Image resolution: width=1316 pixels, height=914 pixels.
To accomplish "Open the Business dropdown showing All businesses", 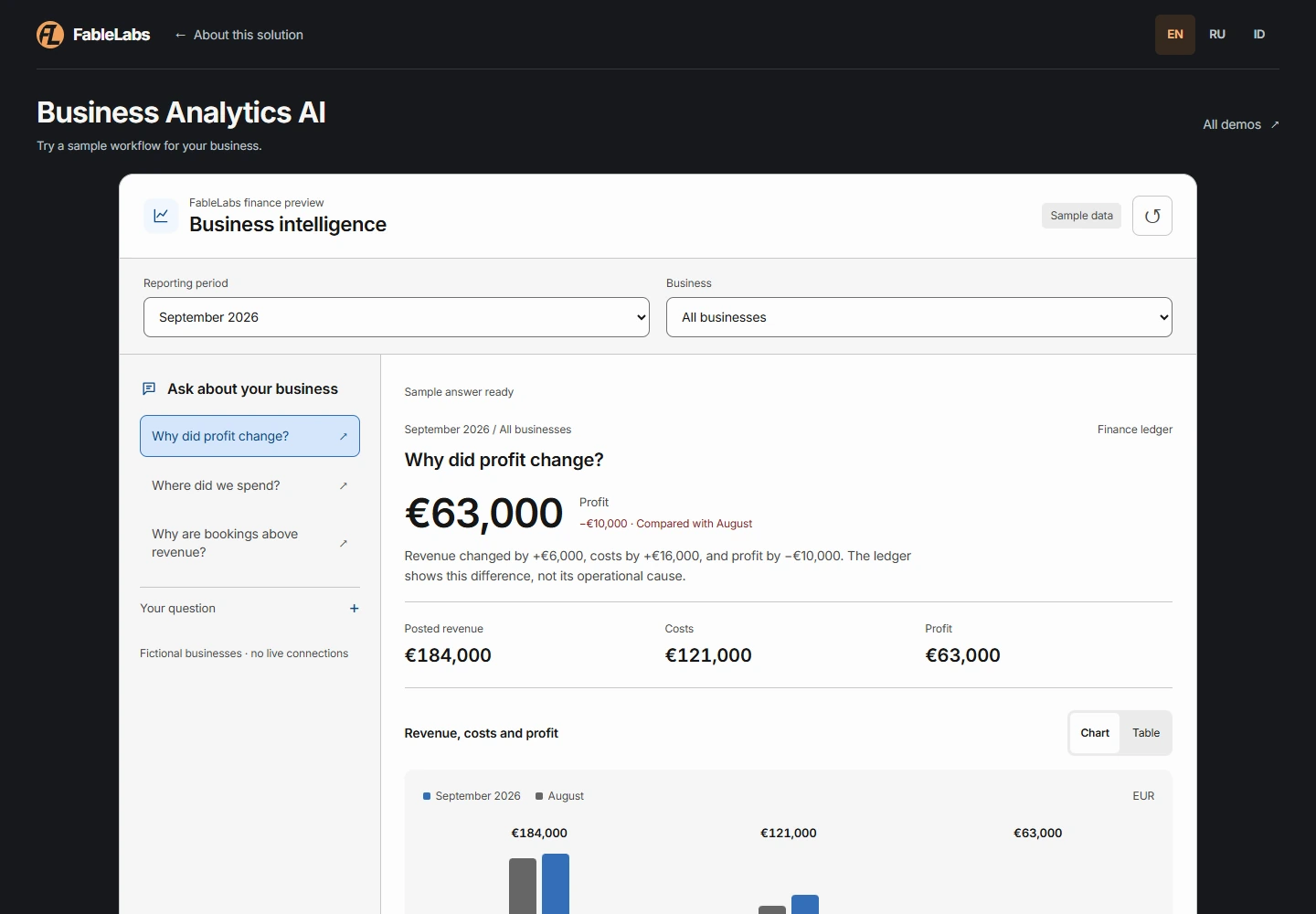I will coord(919,317).
